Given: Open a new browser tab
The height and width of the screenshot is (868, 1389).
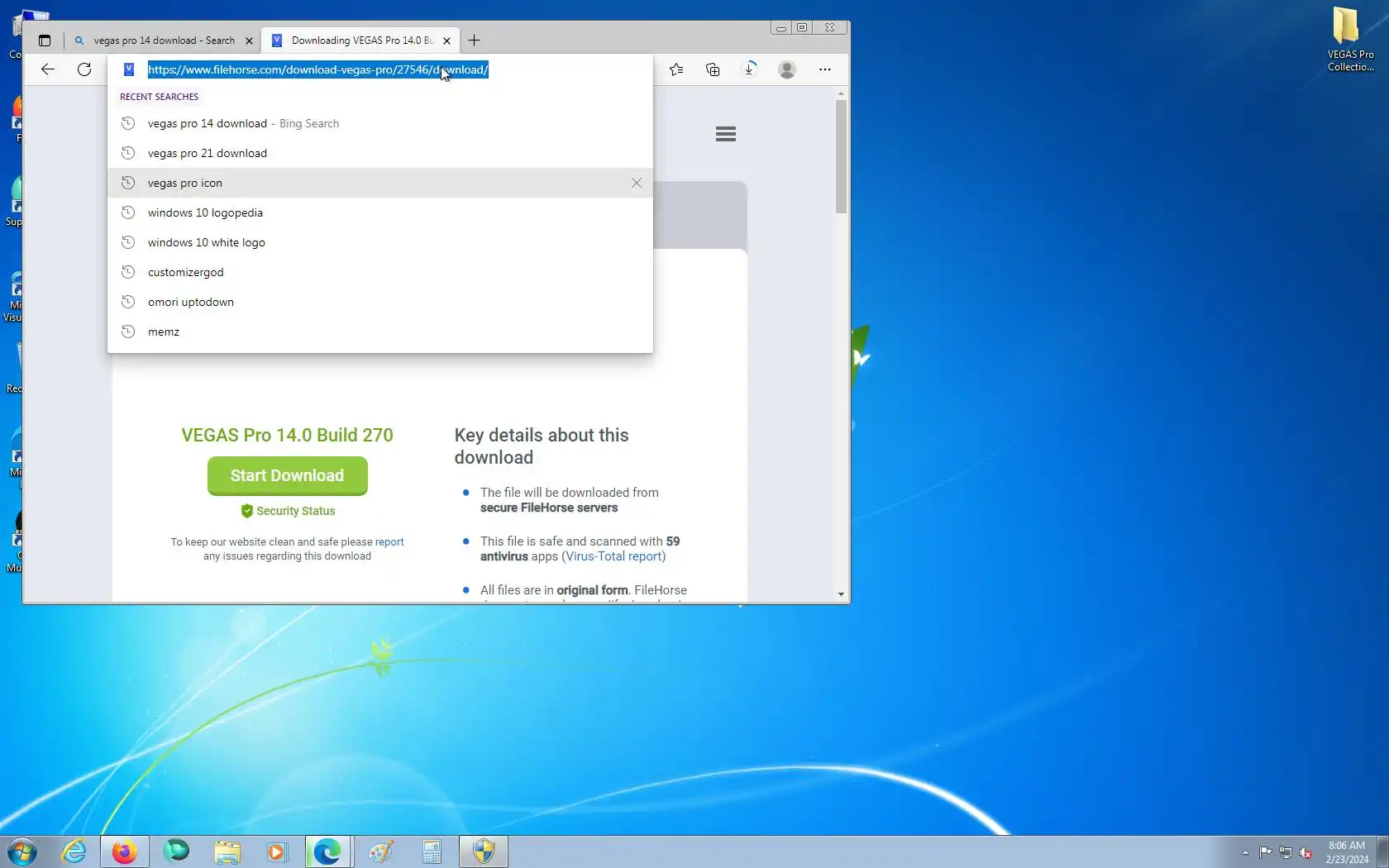Looking at the screenshot, I should click(474, 41).
